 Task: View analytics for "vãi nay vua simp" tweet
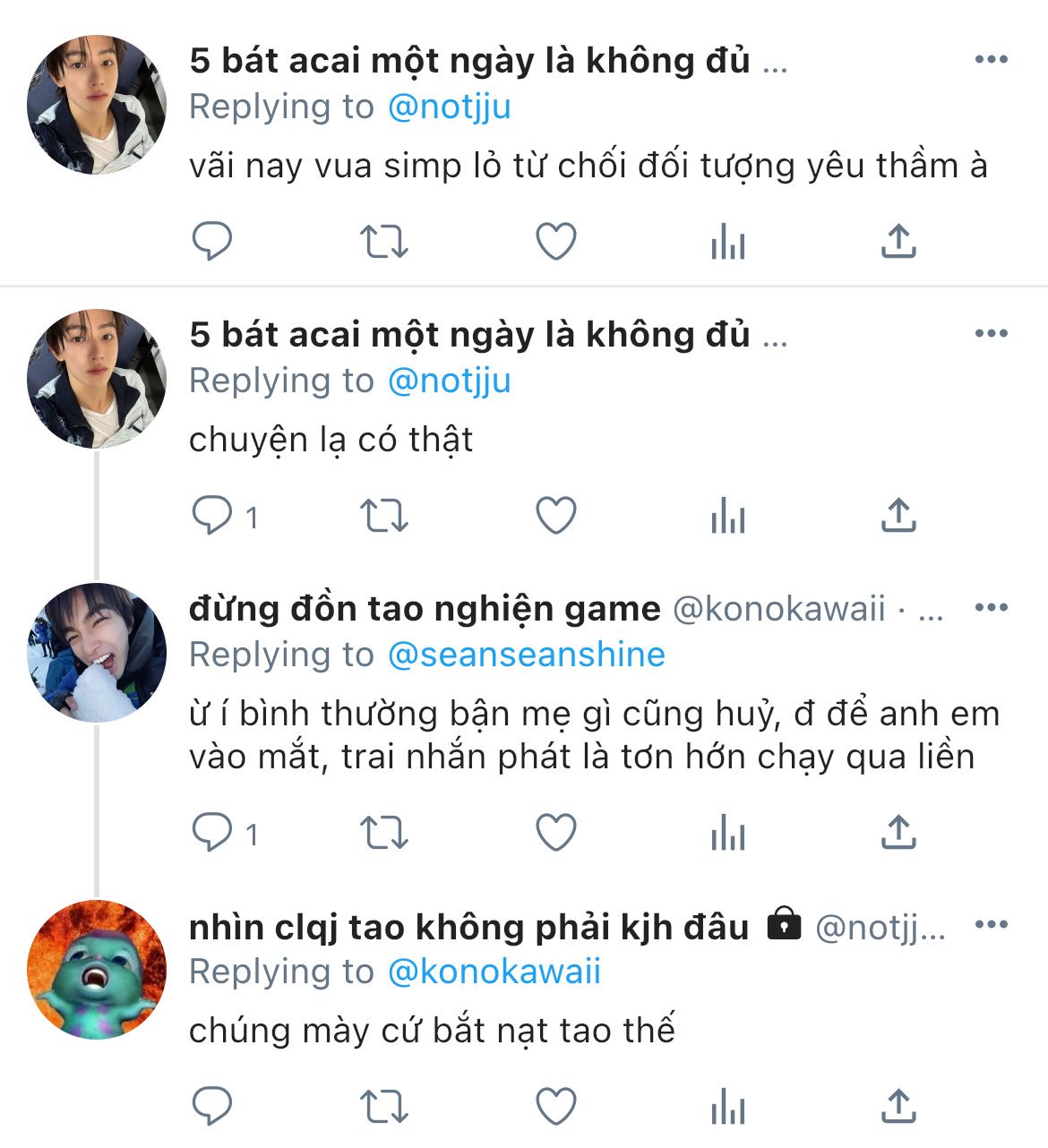(x=727, y=242)
